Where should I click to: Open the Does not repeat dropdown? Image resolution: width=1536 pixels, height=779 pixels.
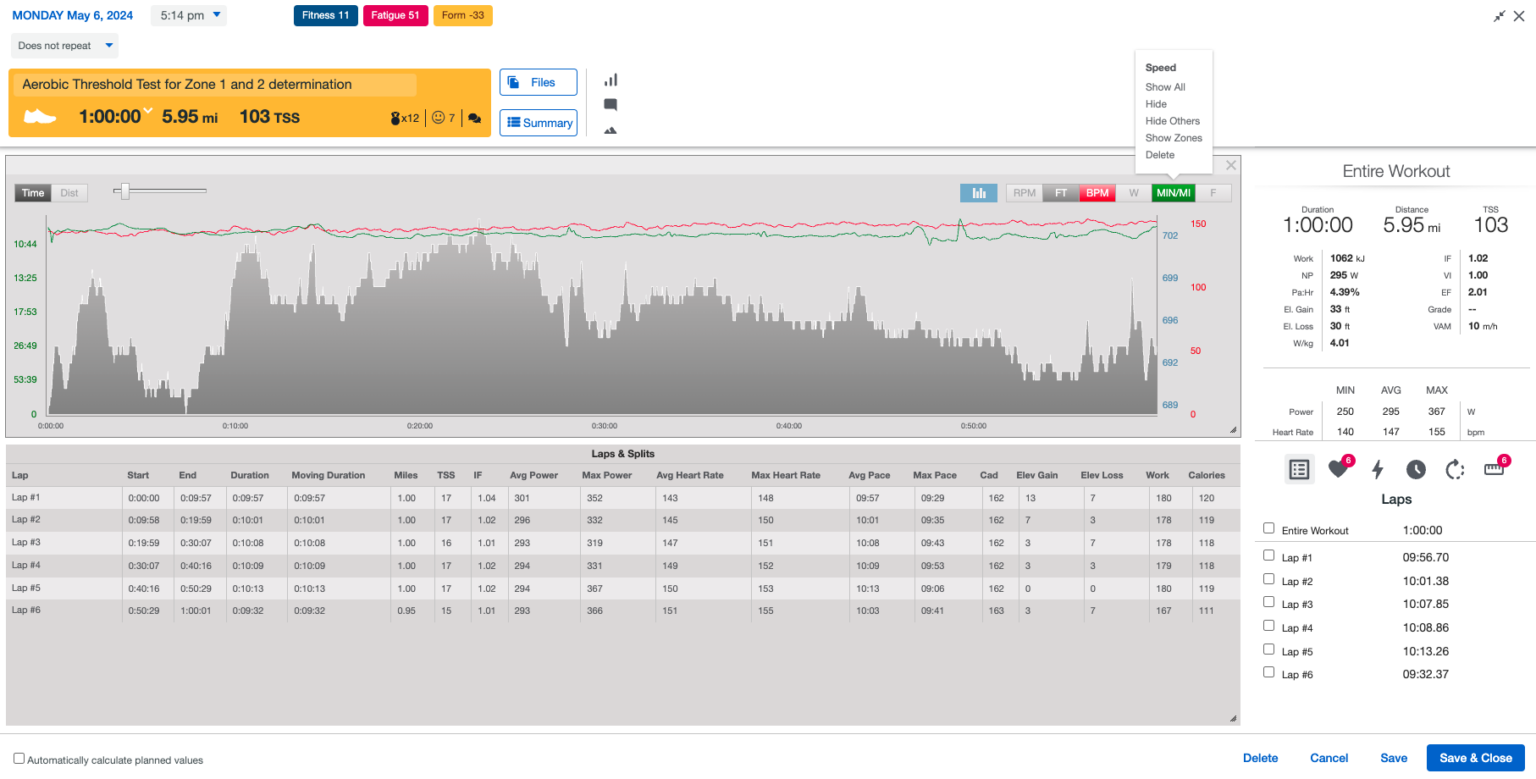click(64, 45)
